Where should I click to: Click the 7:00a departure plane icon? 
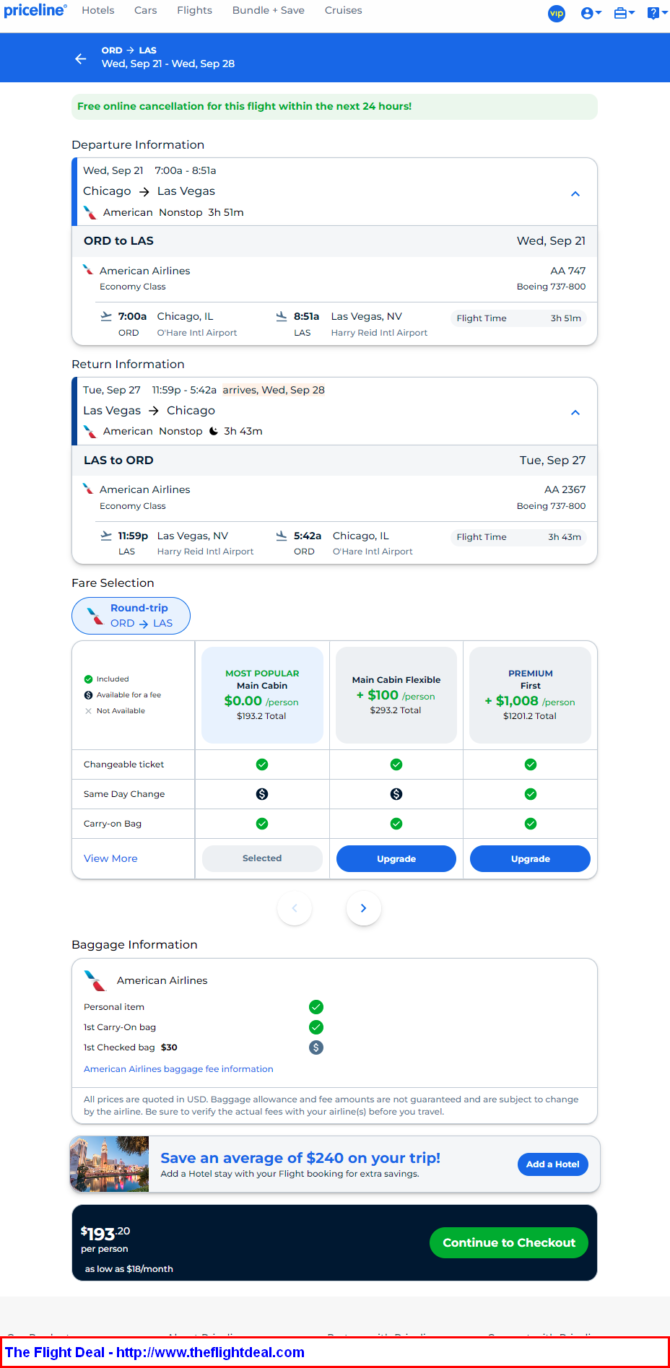point(107,317)
